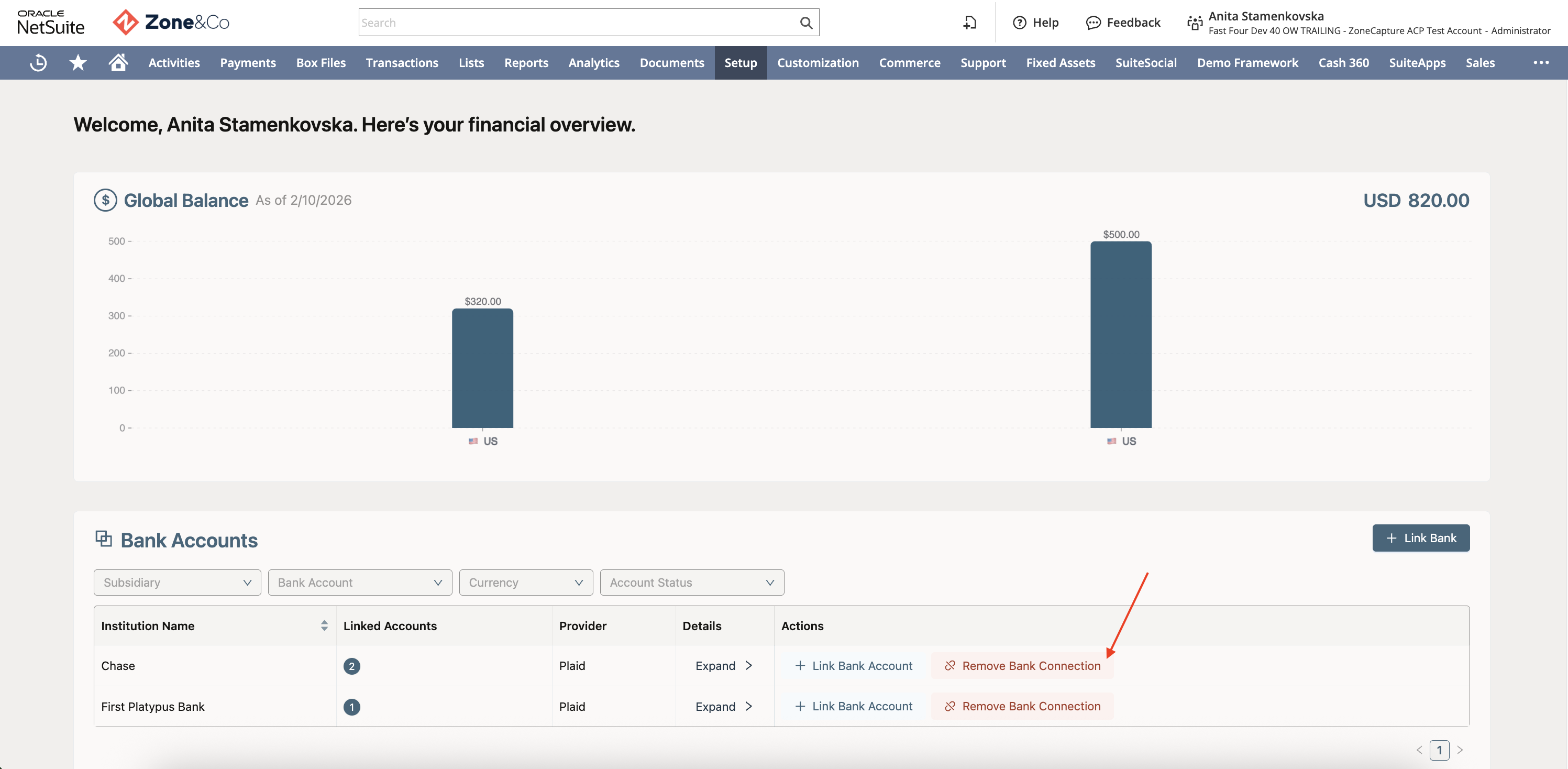This screenshot has width=1568, height=769.
Task: Open the SuiteSocial menu
Action: pos(1145,63)
